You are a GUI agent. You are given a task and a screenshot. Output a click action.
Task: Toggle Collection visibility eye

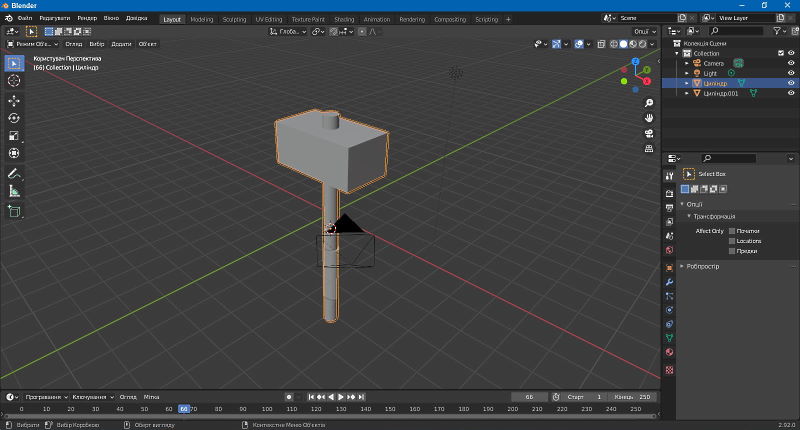[791, 53]
